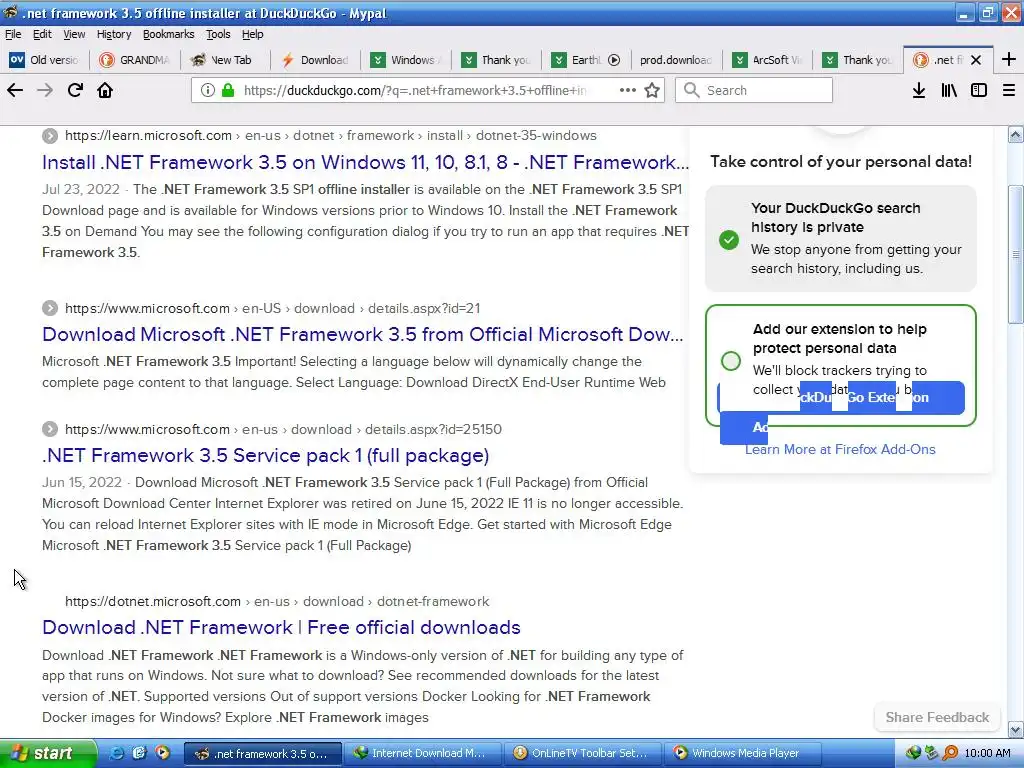The width and height of the screenshot is (1024, 768).
Task: Click the icon beside details.aspx?id=25150 URL
Action: pos(50,429)
